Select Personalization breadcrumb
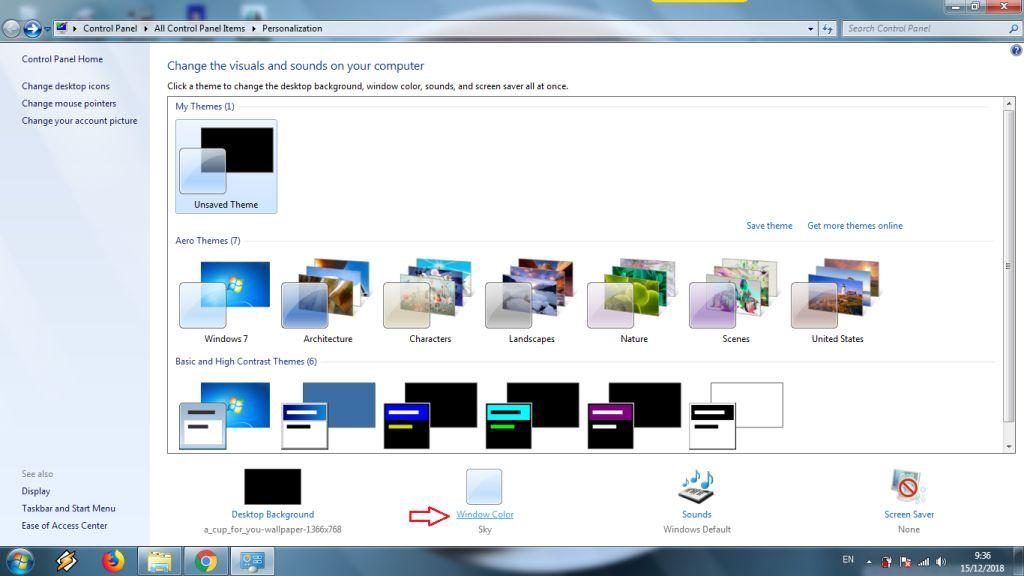Viewport: 1024px width, 576px height. coord(292,29)
